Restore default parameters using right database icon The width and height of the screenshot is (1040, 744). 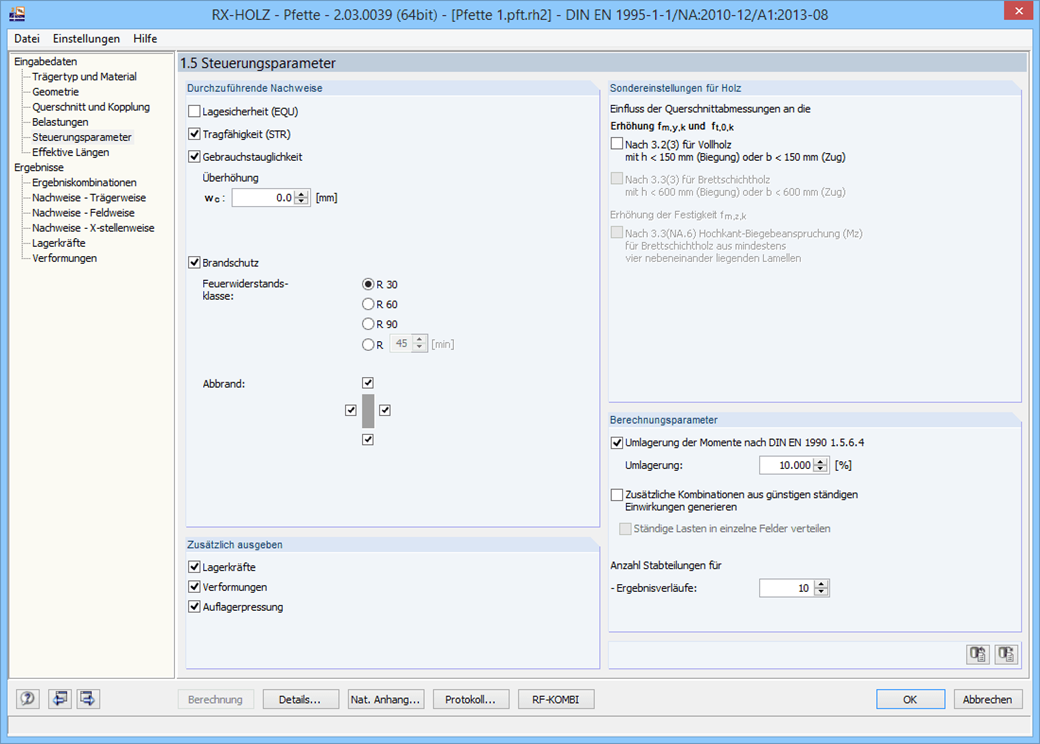coord(1006,654)
